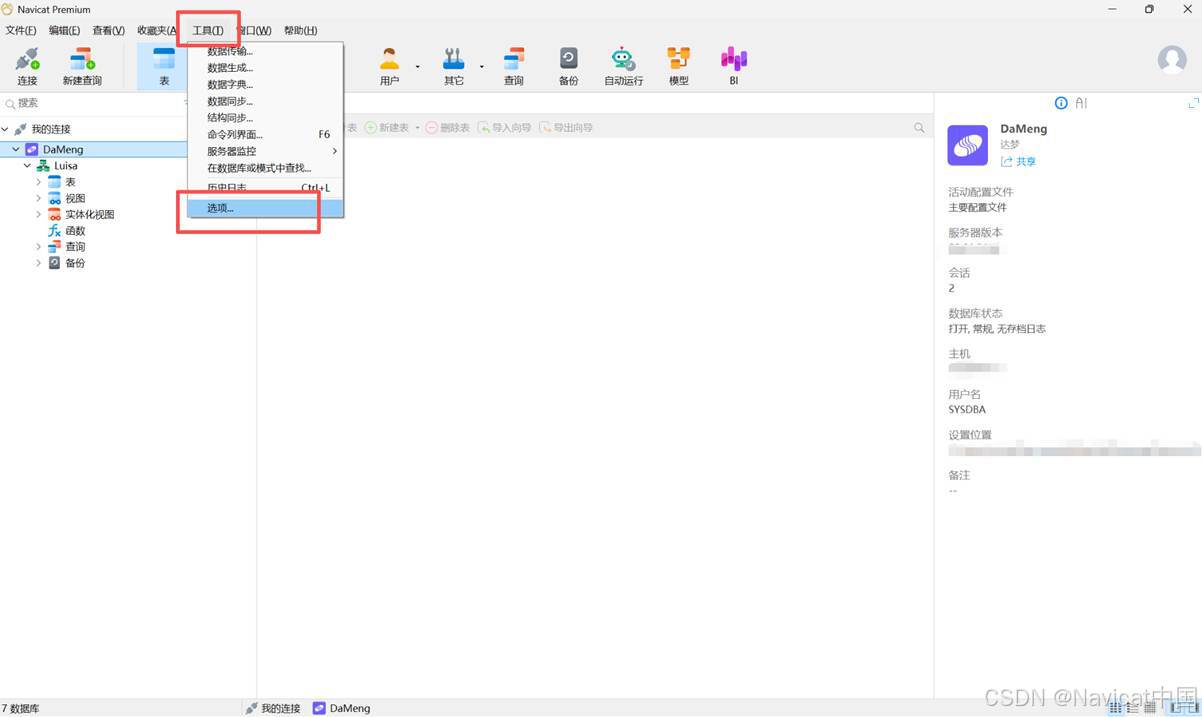Click the 新建表 button
This screenshot has height=717, width=1202.
[x=387, y=128]
